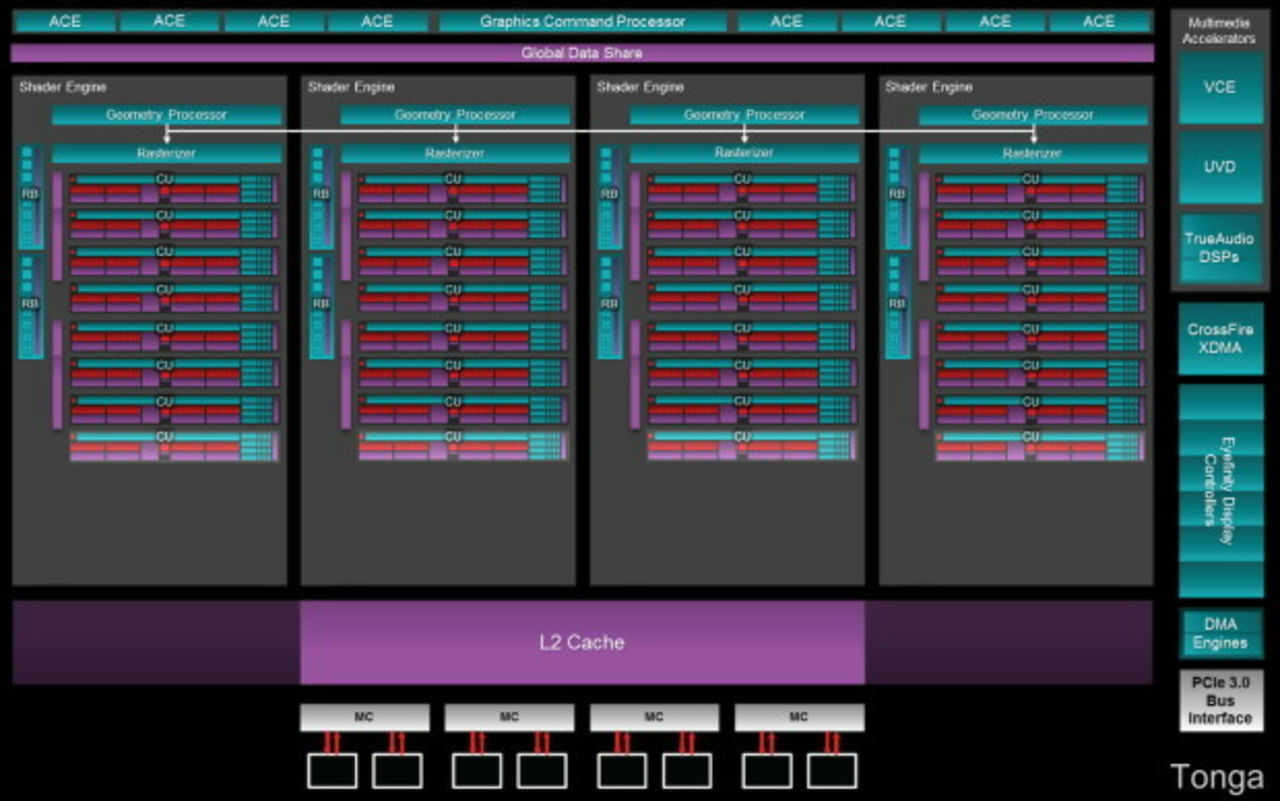Click the Eyefinity Display Controllers block

1220,490
